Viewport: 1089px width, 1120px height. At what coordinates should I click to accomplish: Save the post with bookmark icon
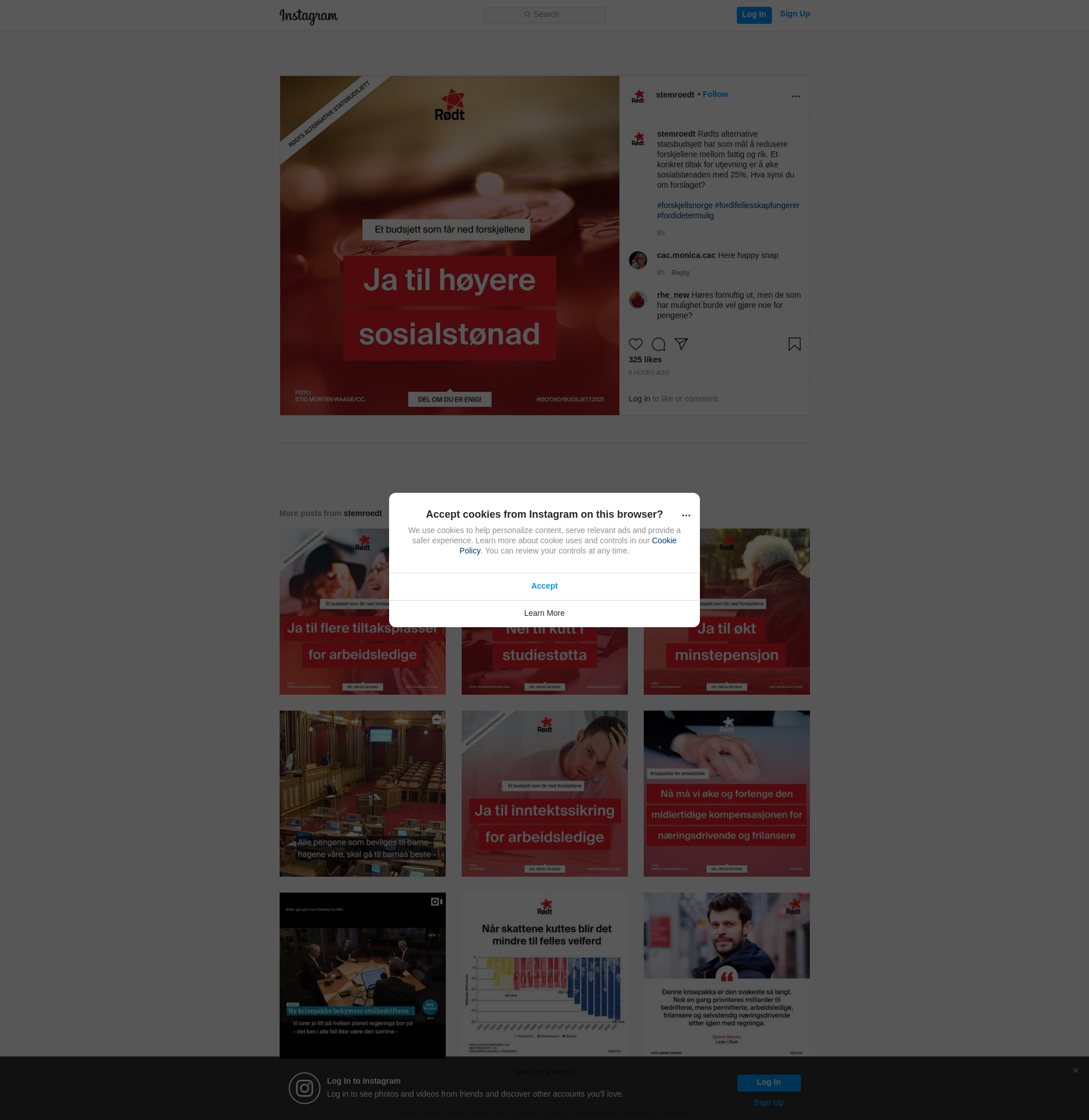[x=794, y=344]
